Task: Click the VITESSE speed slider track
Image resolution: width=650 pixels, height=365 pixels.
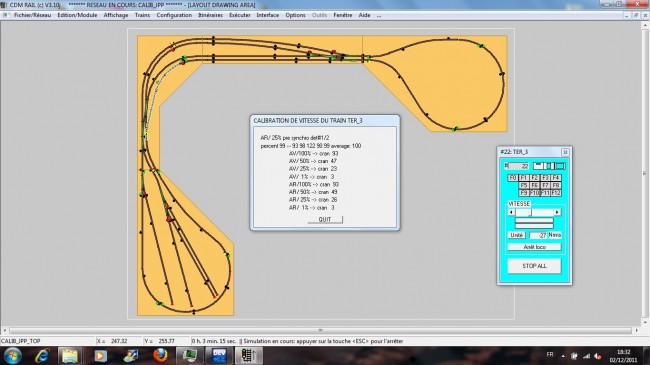Action: (x=534, y=212)
